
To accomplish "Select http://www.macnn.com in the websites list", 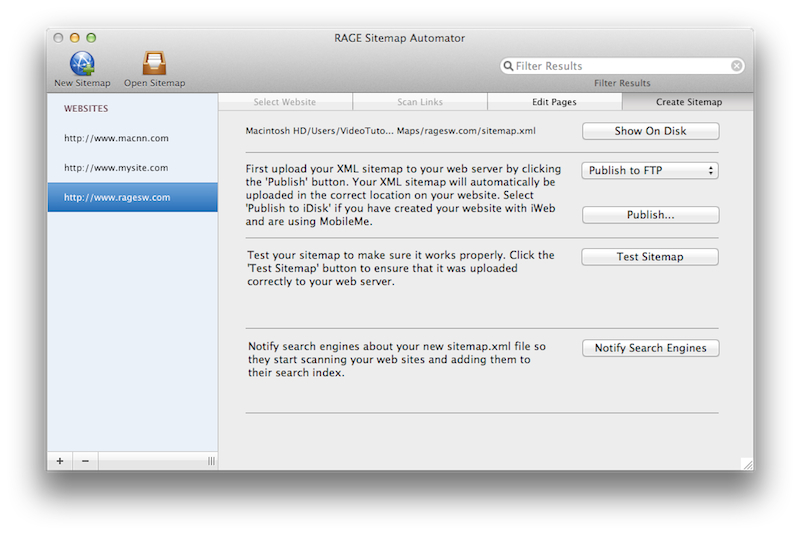I will point(133,138).
